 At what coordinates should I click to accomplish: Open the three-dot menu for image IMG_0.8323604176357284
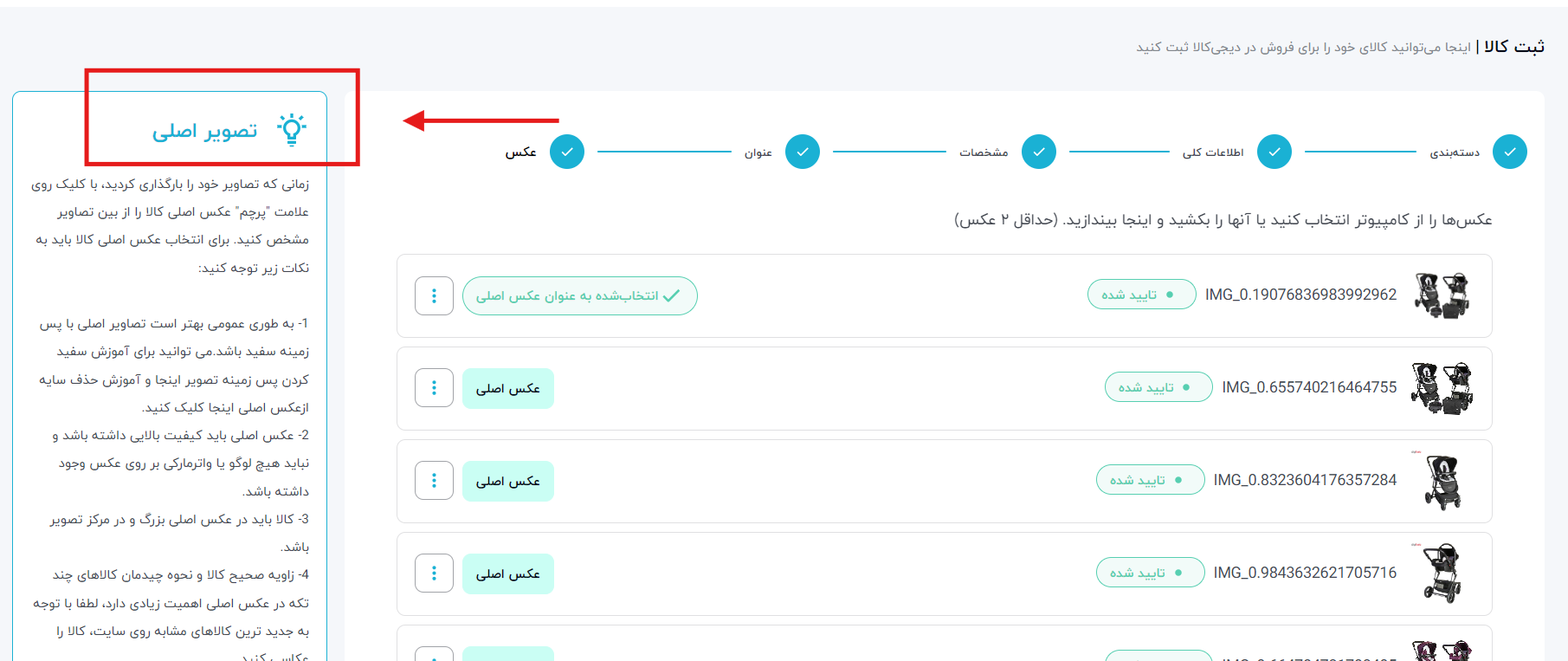434,481
